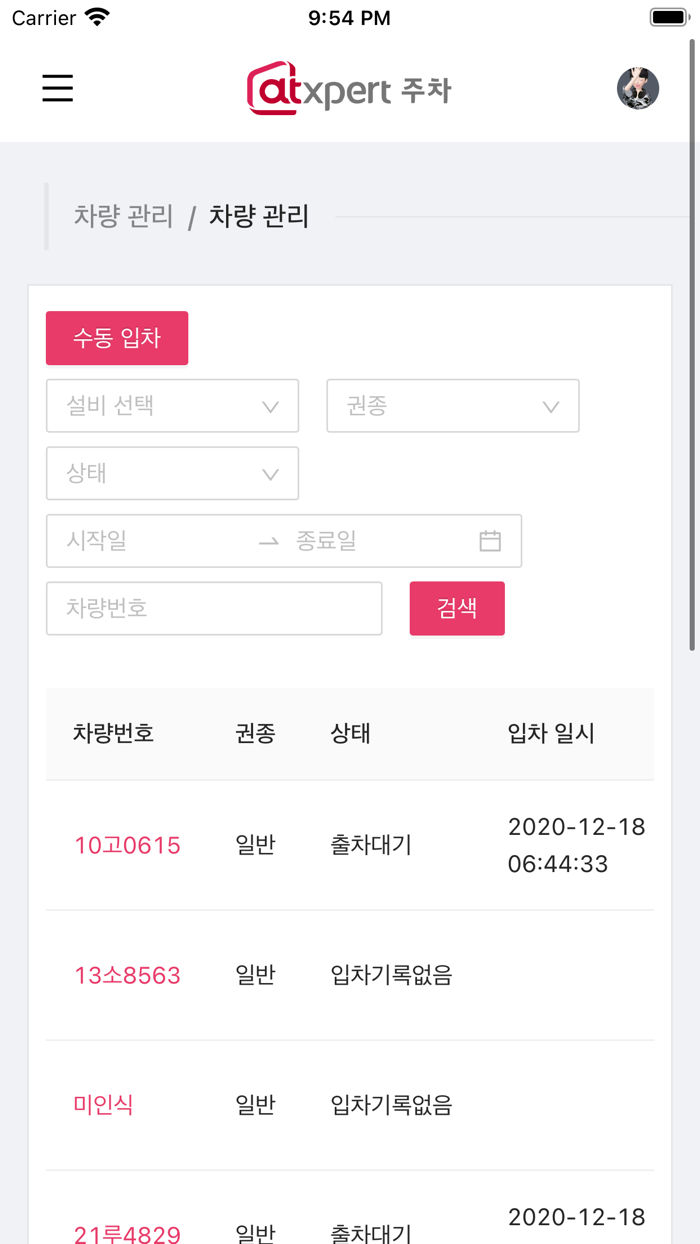
Task: Open the calendar date picker icon
Action: [x=489, y=540]
